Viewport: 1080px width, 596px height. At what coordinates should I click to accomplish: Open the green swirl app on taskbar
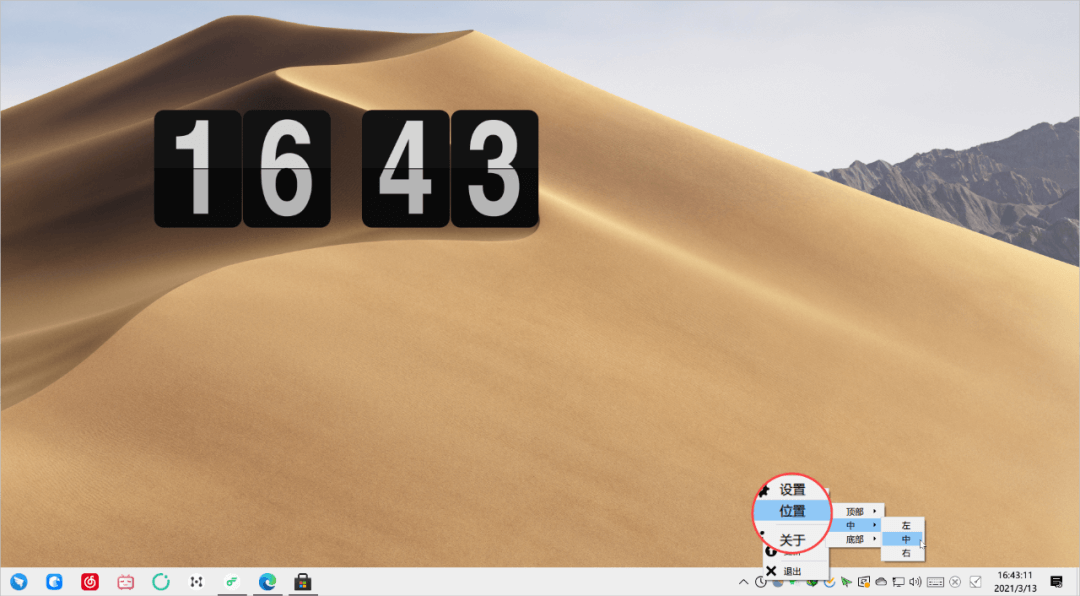click(x=231, y=582)
